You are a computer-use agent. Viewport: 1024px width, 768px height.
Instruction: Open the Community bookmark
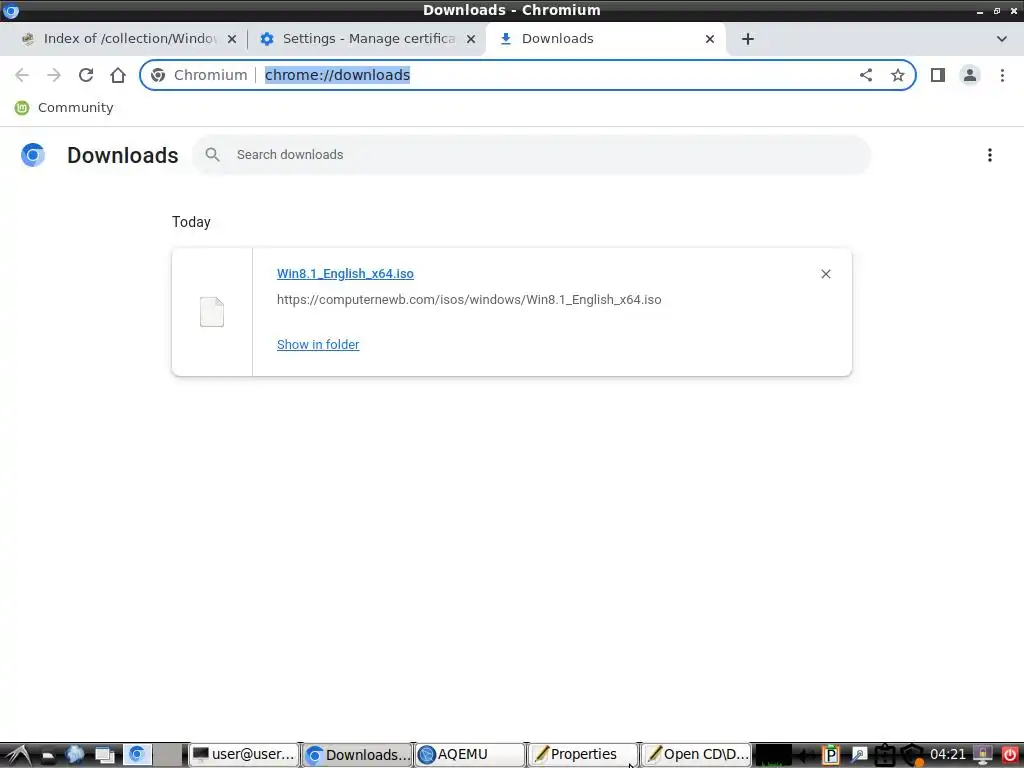(x=64, y=108)
